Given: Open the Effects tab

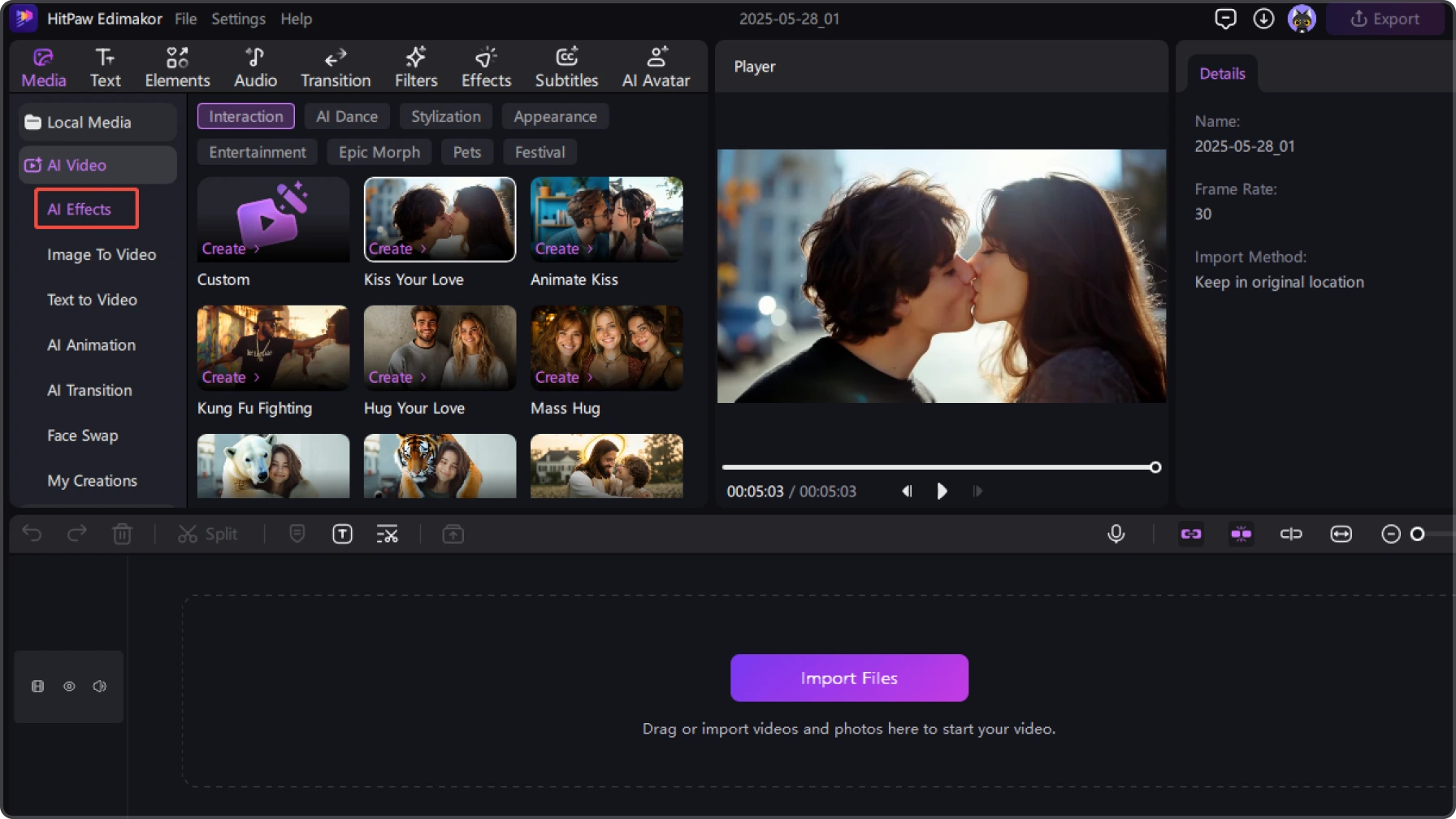Looking at the screenshot, I should tap(486, 67).
